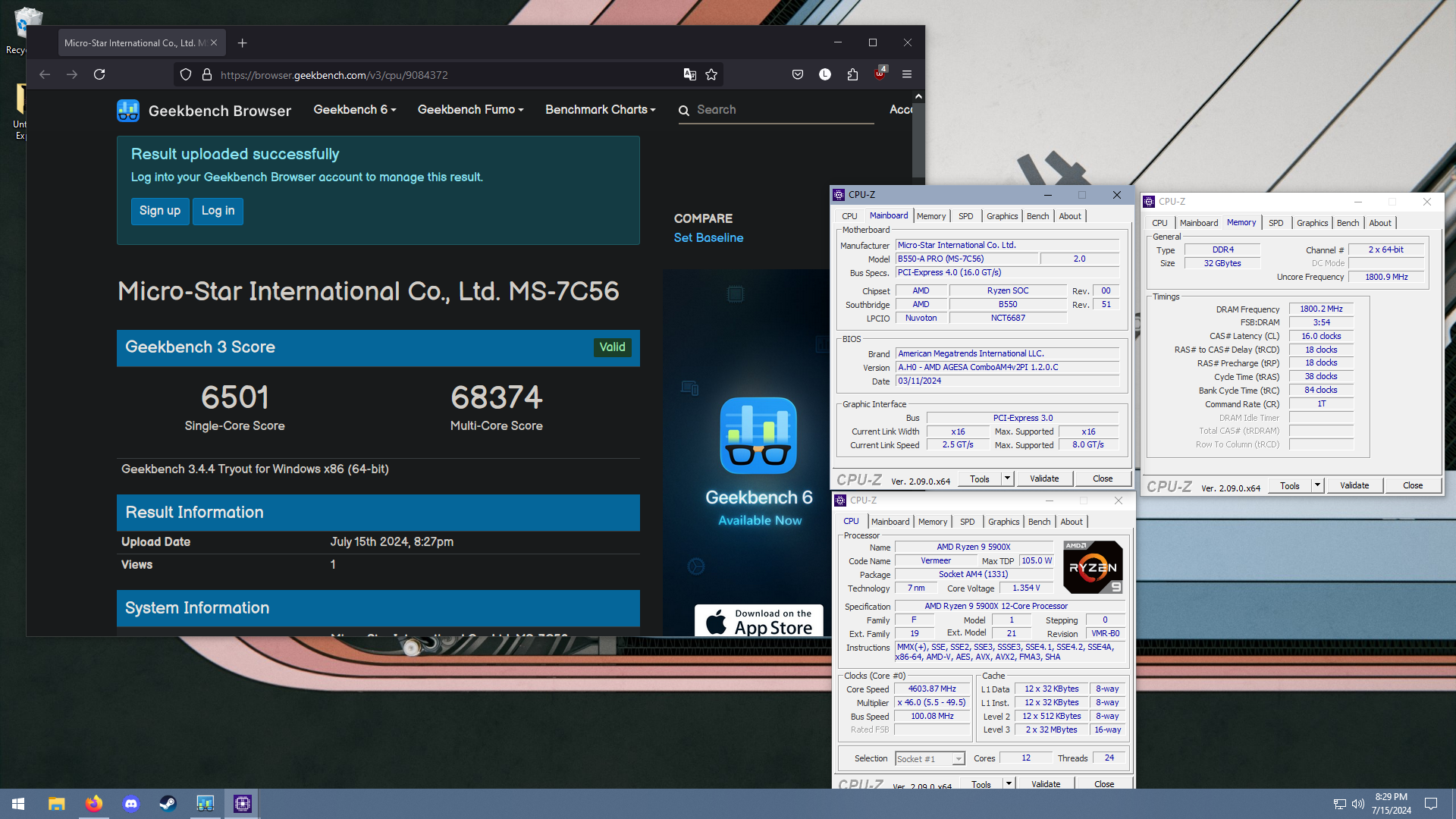Click the browser URL address bar

[447, 74]
